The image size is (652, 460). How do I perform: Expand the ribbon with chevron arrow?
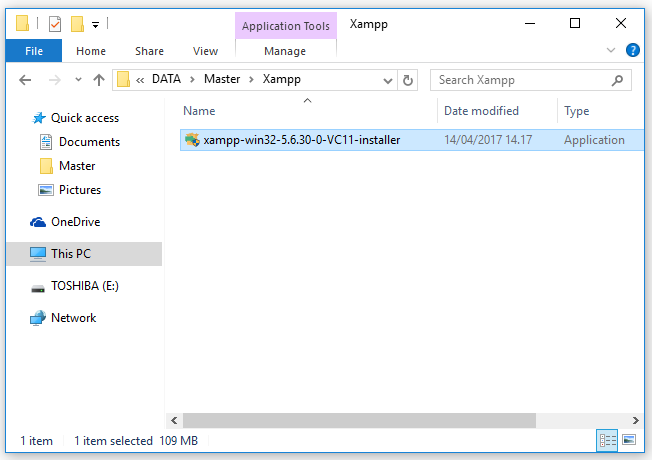tap(611, 50)
